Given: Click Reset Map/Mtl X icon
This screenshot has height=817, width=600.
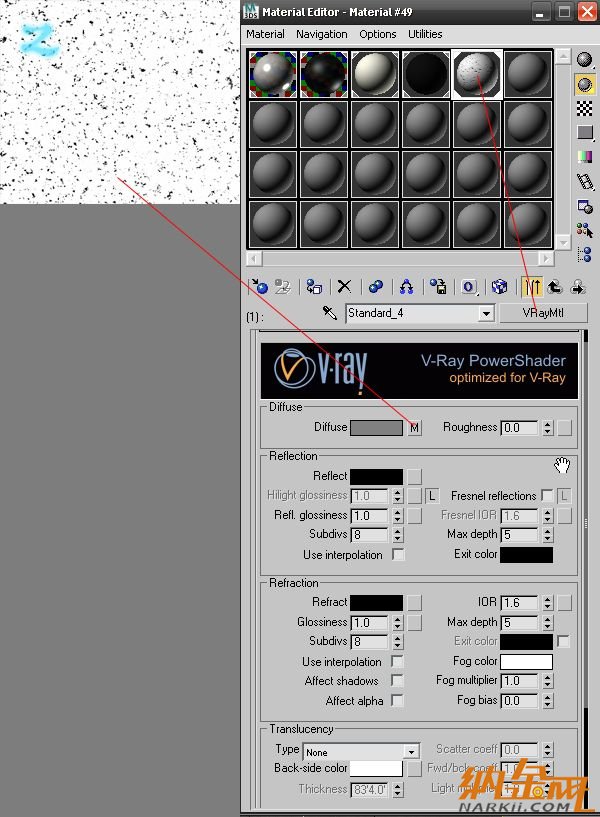Looking at the screenshot, I should pyautogui.click(x=344, y=287).
